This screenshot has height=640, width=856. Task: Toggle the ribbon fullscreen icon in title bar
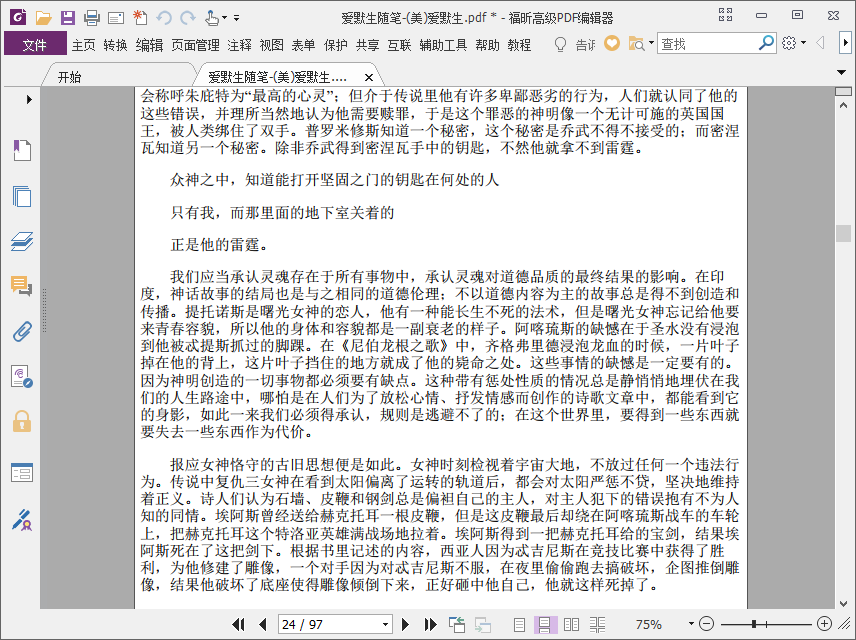click(x=726, y=15)
